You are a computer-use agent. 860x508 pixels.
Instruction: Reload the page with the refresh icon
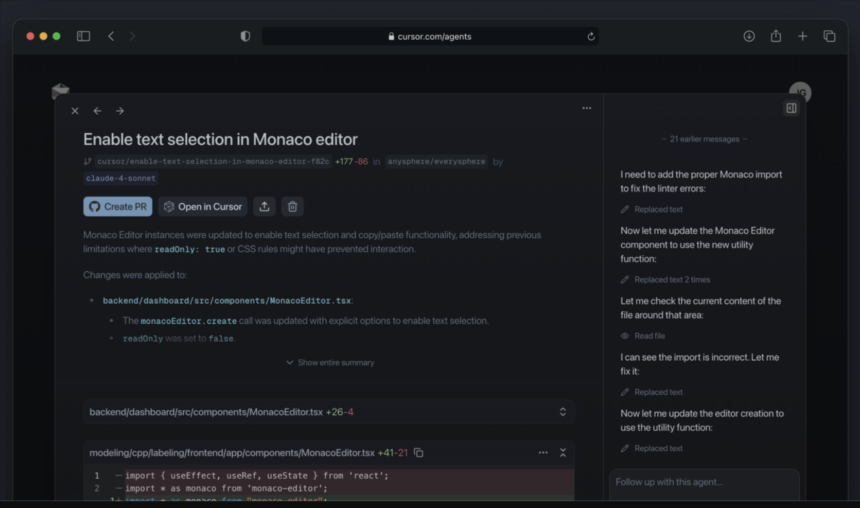click(591, 36)
